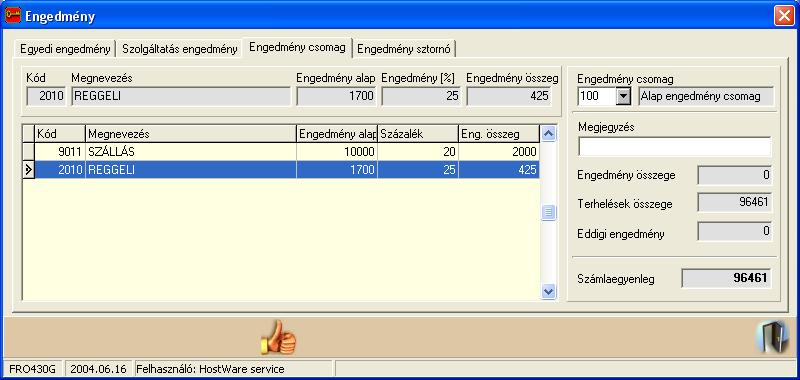
Task: Select the REGGELI row in table
Action: tap(281, 169)
